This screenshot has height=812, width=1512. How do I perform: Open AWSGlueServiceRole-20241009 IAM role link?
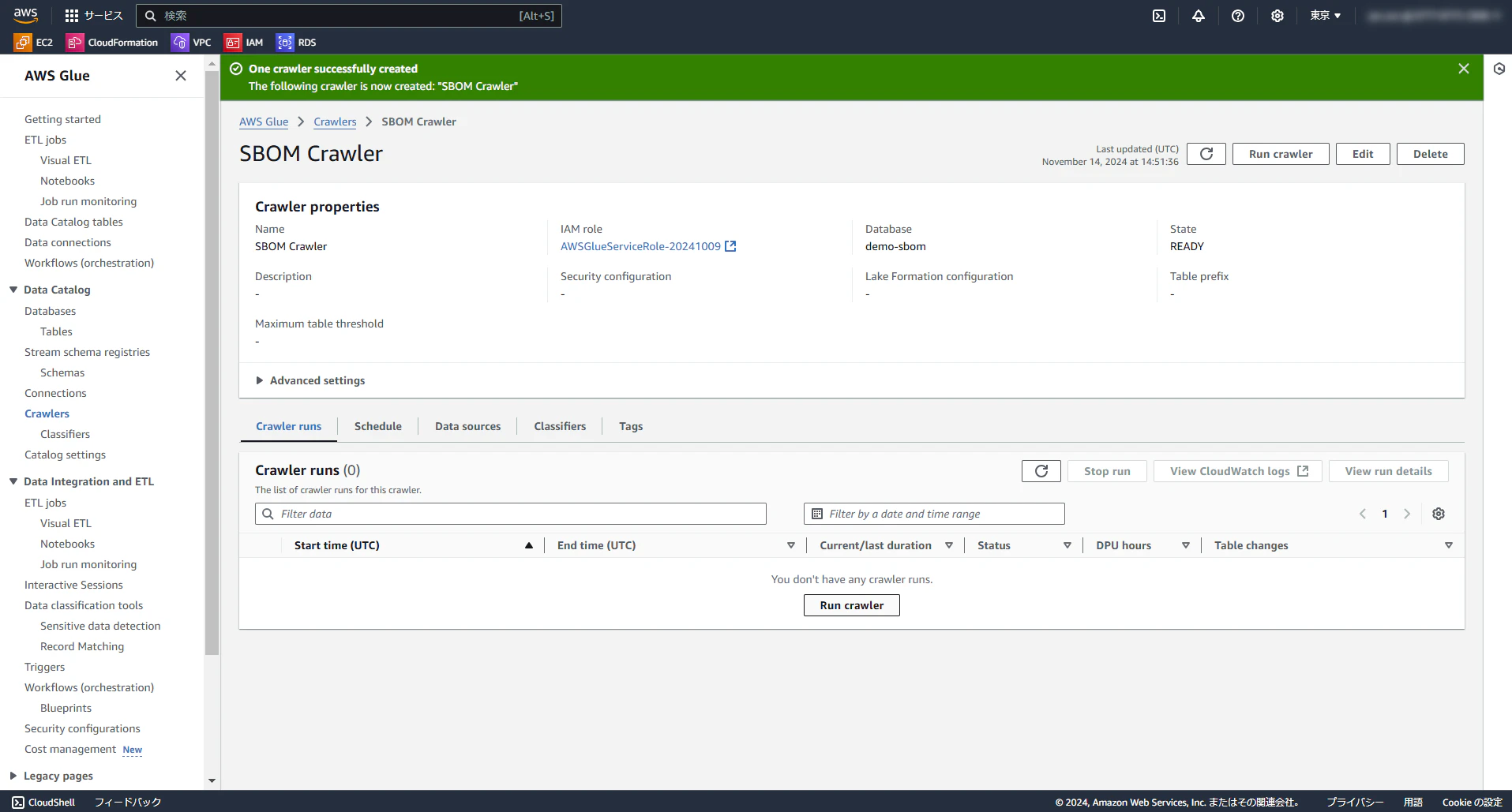click(x=648, y=246)
